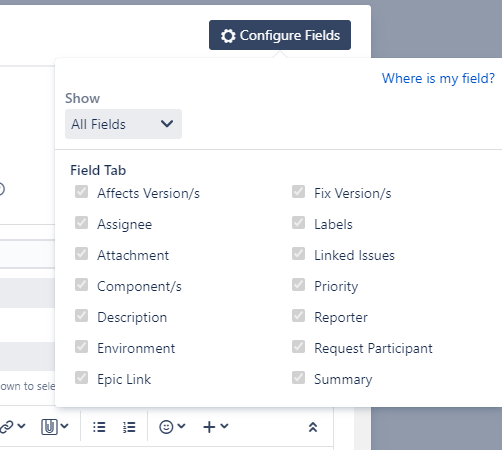Expand the attachment dropdown arrow
The height and width of the screenshot is (450, 502).
(64, 426)
